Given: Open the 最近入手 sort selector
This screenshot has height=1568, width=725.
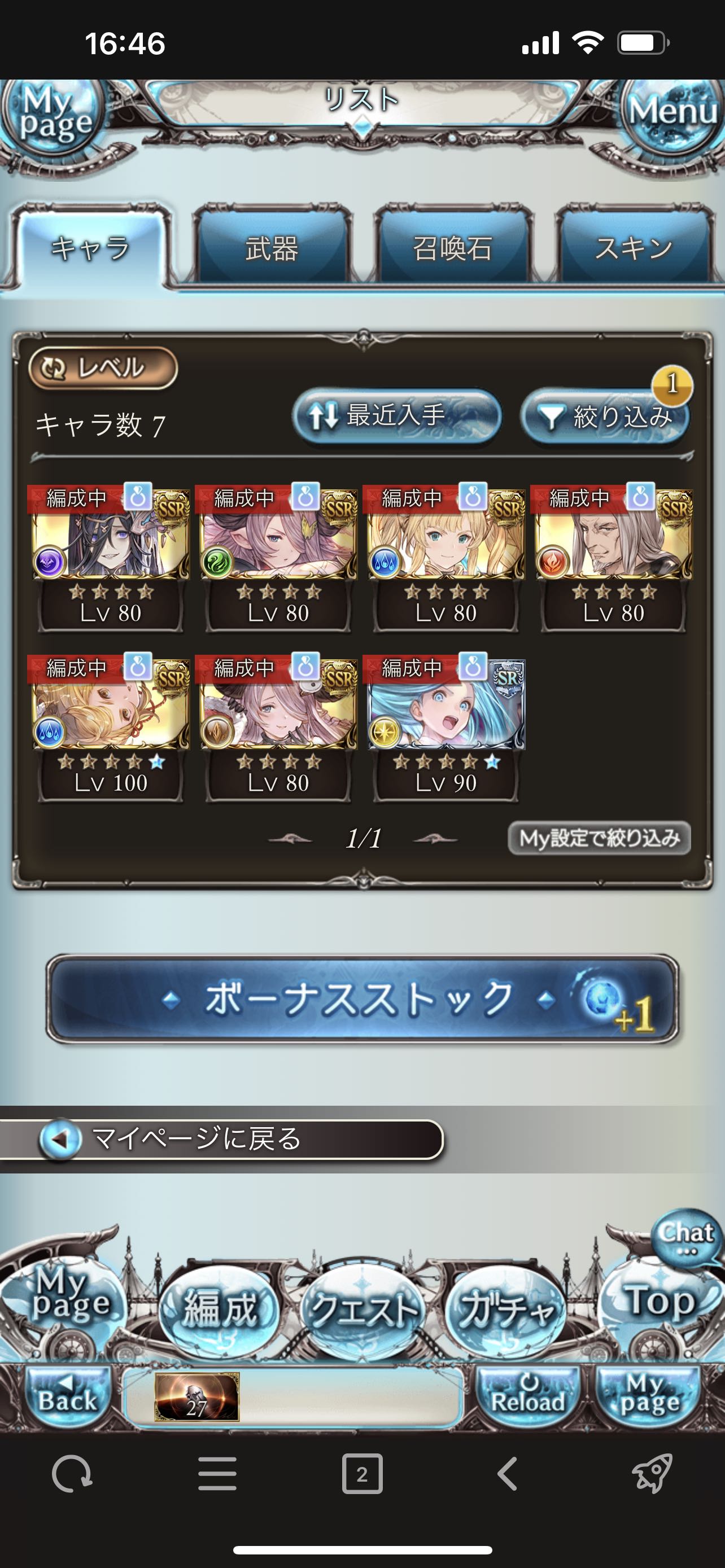Looking at the screenshot, I should pos(397,417).
